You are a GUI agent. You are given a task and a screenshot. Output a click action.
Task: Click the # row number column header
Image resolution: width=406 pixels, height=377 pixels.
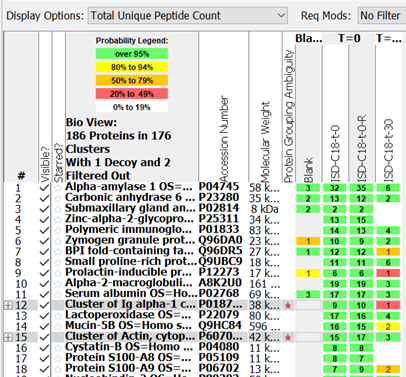pyautogui.click(x=21, y=175)
